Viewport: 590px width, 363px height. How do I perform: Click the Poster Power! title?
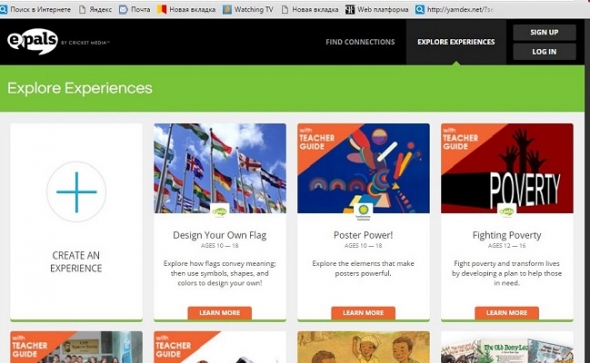click(x=363, y=235)
